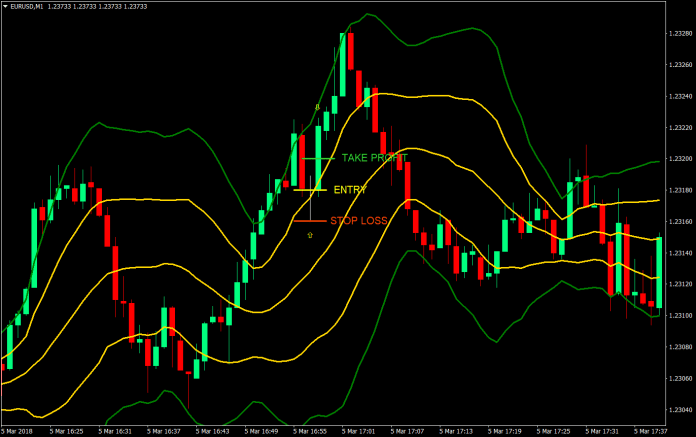Viewport: 696px width, 437px height.
Task: Click the TAKE PROFIT text label
Action: coord(374,158)
